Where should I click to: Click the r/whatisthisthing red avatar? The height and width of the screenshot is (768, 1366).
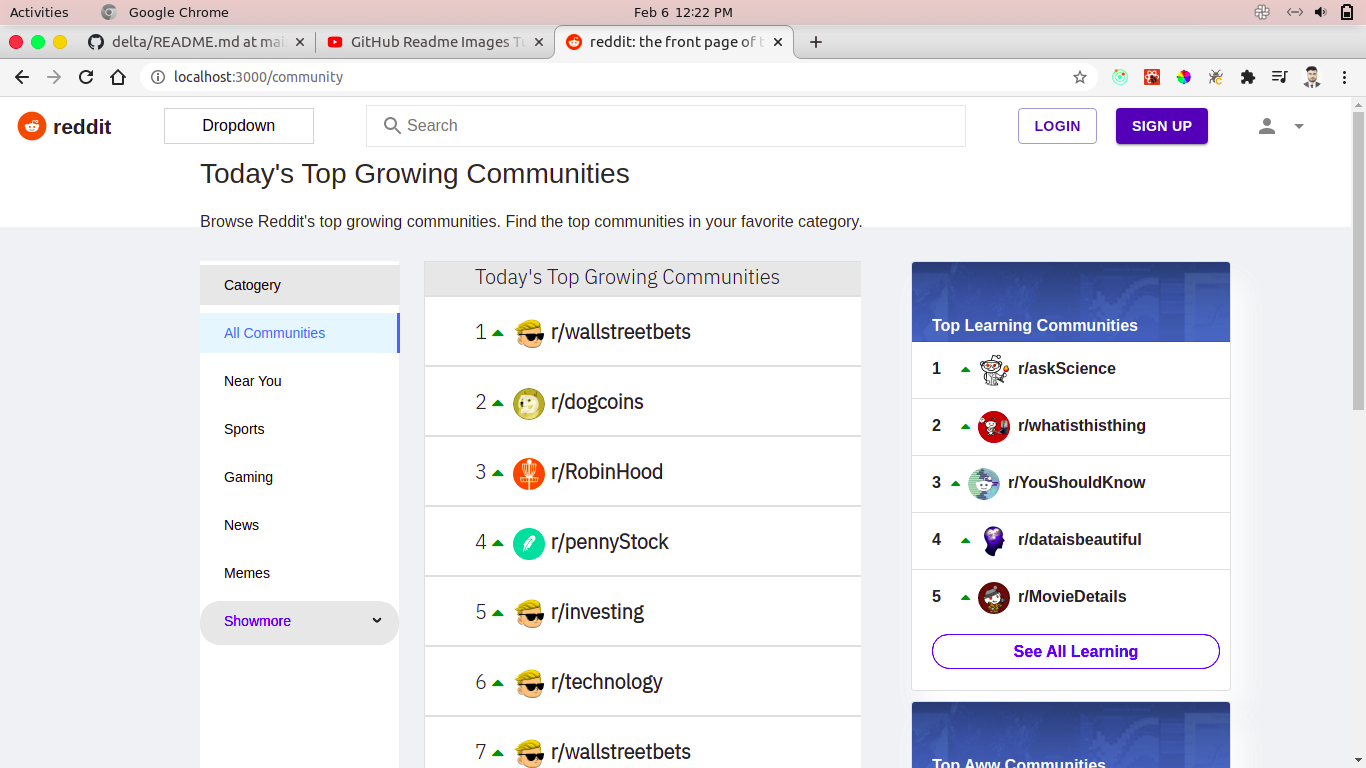pyautogui.click(x=994, y=427)
